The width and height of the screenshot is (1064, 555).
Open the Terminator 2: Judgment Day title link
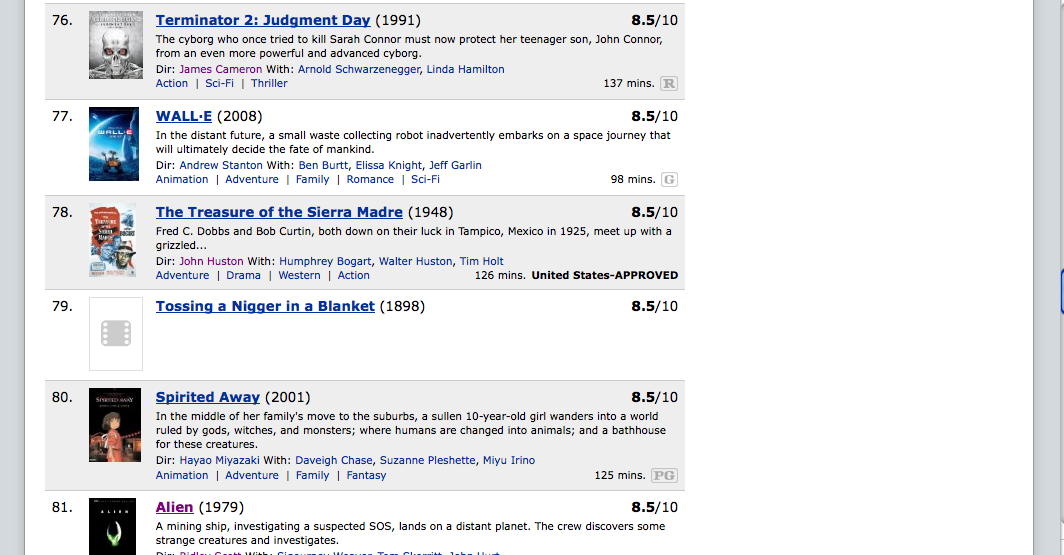coord(263,20)
